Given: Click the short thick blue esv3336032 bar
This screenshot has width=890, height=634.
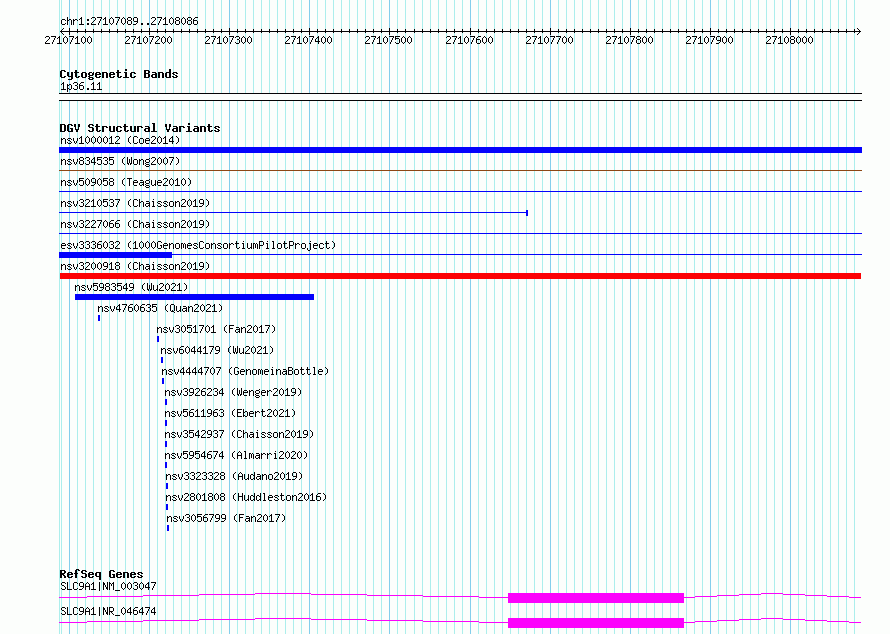Looking at the screenshot, I should tap(116, 255).
